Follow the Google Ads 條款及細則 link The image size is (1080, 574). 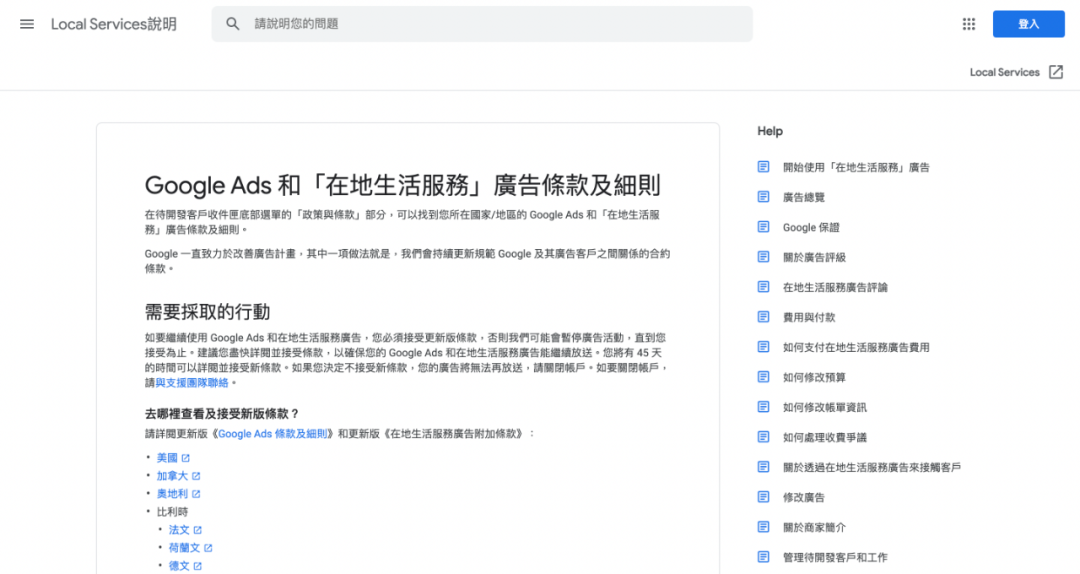(x=273, y=434)
